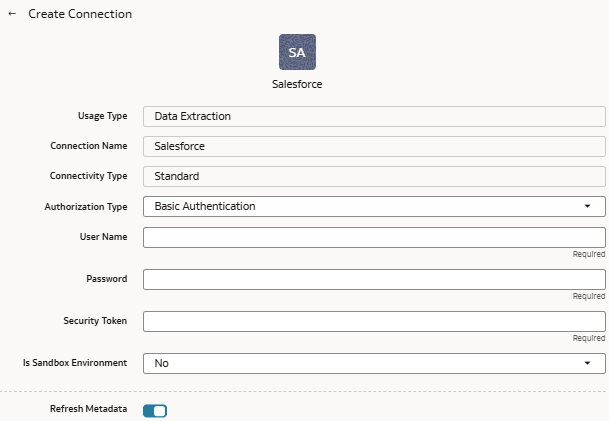Click the Required hint under Security Token
Viewport: 609px width, 421px height.
point(589,338)
